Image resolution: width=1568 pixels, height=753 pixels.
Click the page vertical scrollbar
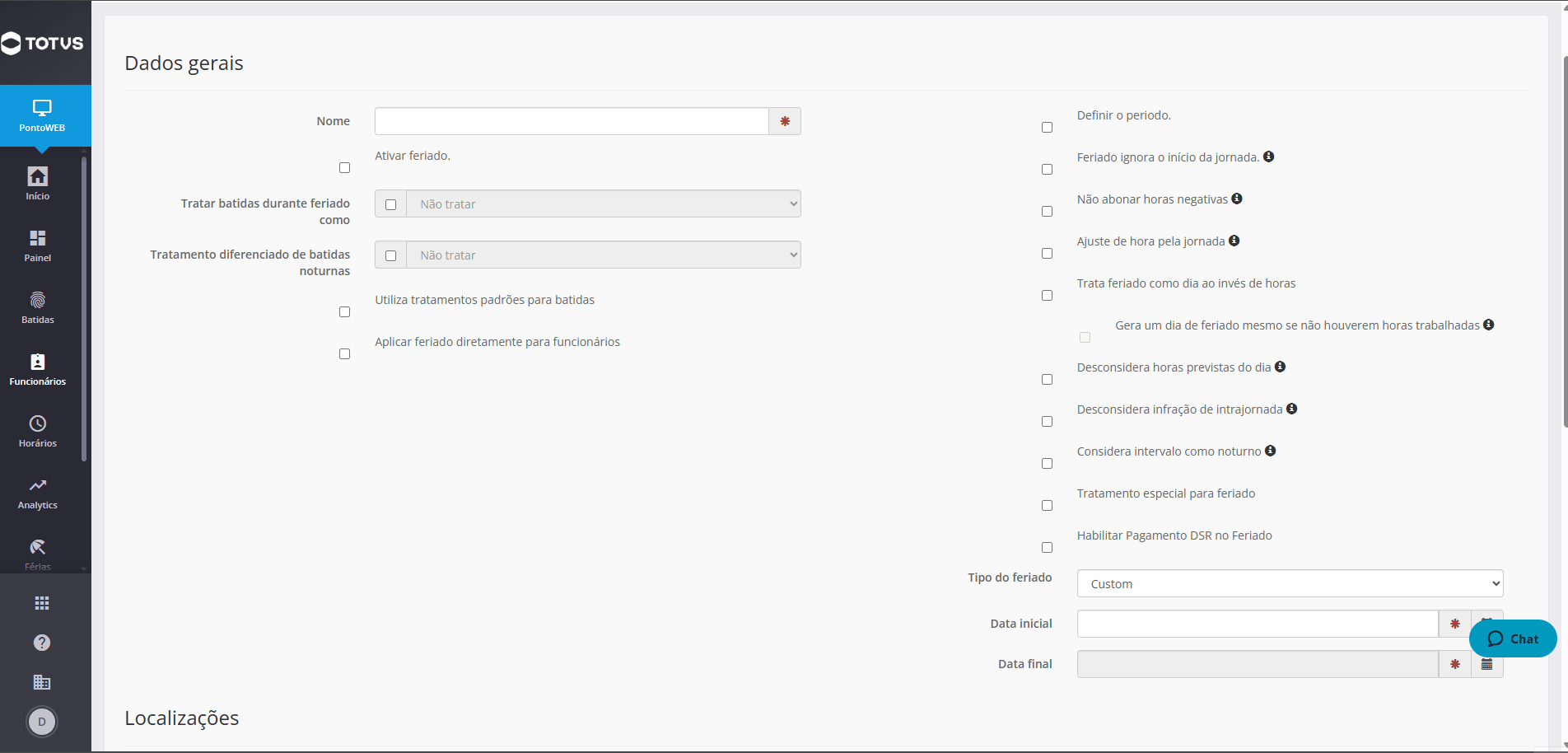point(1565,243)
